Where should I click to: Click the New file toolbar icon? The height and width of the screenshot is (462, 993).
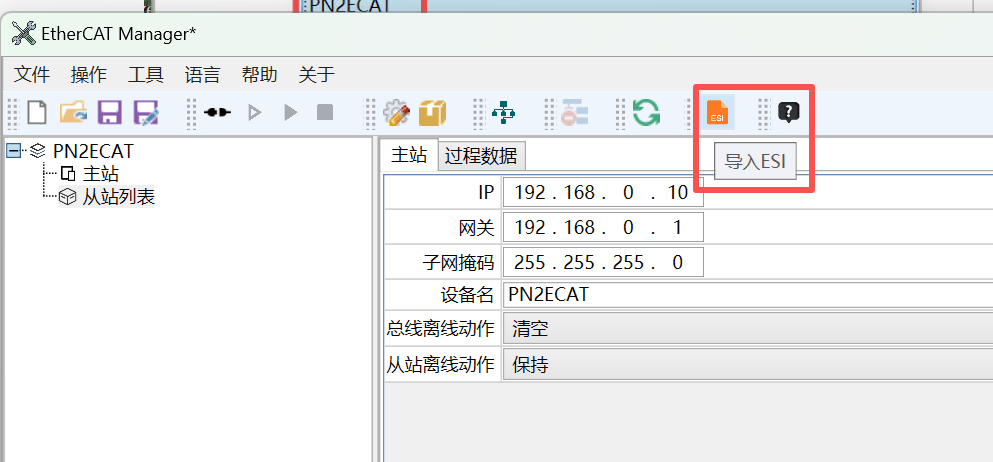[x=37, y=113]
